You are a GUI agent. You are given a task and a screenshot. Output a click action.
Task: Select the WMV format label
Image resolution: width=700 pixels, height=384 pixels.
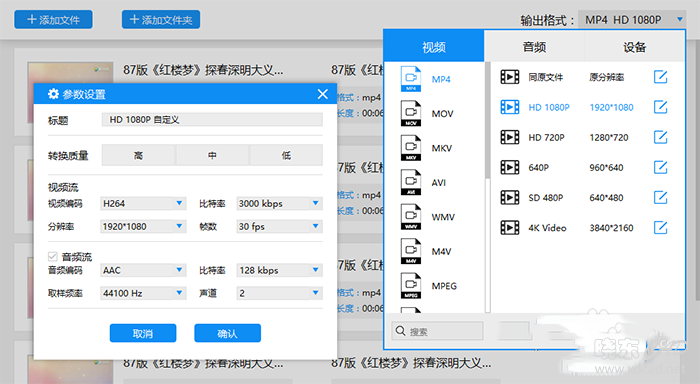443,217
